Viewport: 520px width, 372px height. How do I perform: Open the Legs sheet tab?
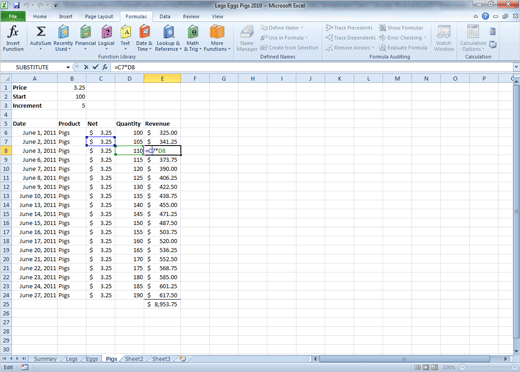pyautogui.click(x=71, y=359)
